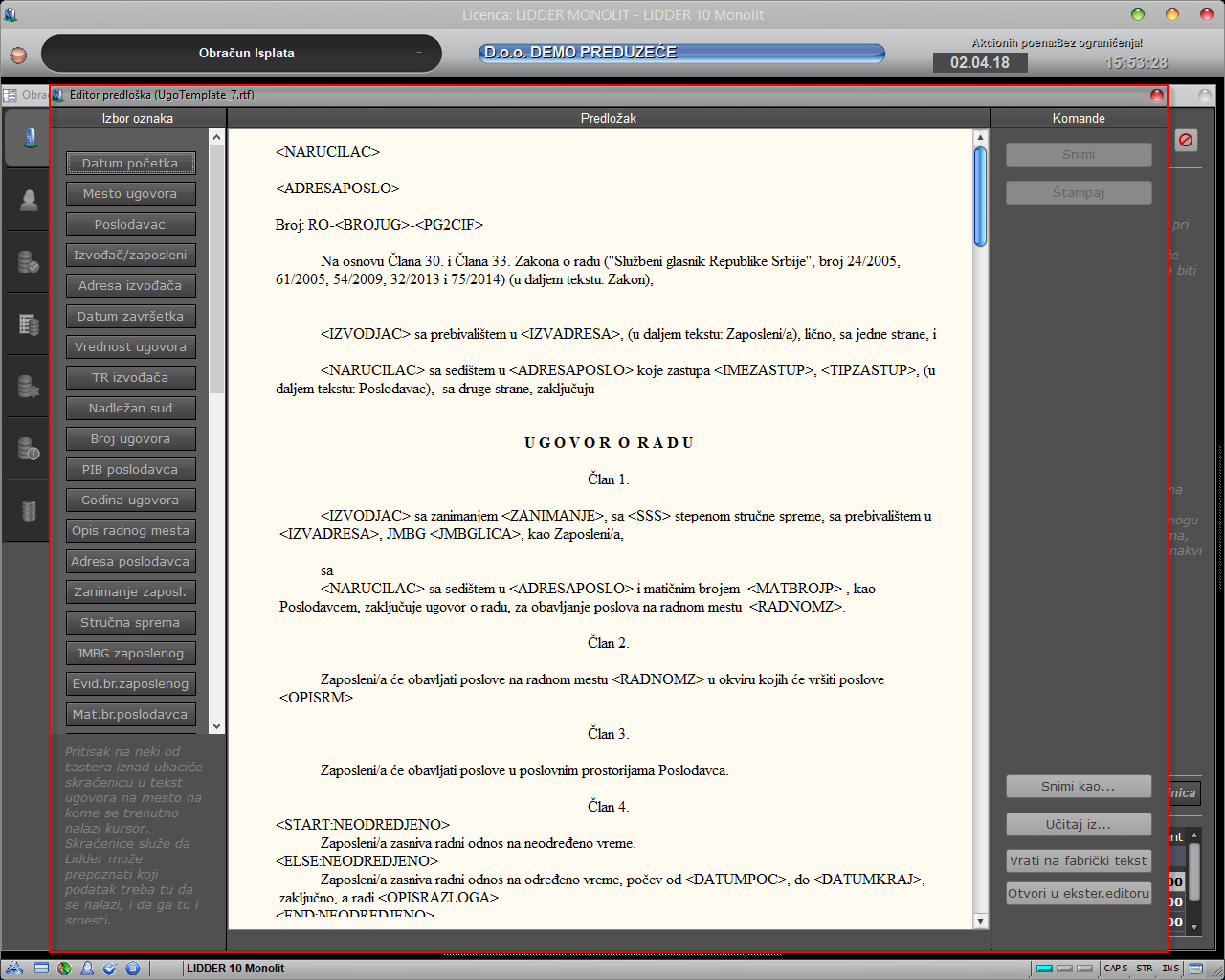
Task: Insert the Nadležan sud tag
Action: coord(130,408)
